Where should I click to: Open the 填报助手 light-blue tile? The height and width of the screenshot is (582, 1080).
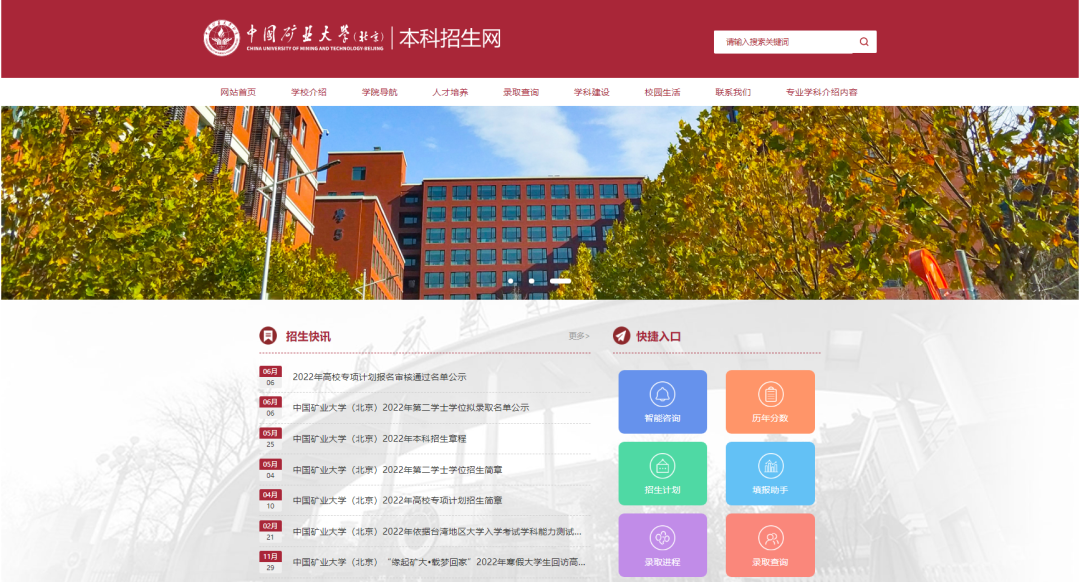coord(770,473)
